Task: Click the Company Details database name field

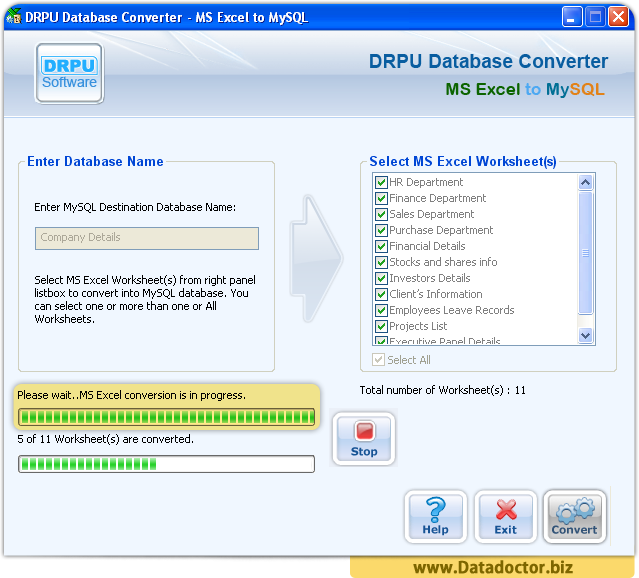Action: (147, 238)
